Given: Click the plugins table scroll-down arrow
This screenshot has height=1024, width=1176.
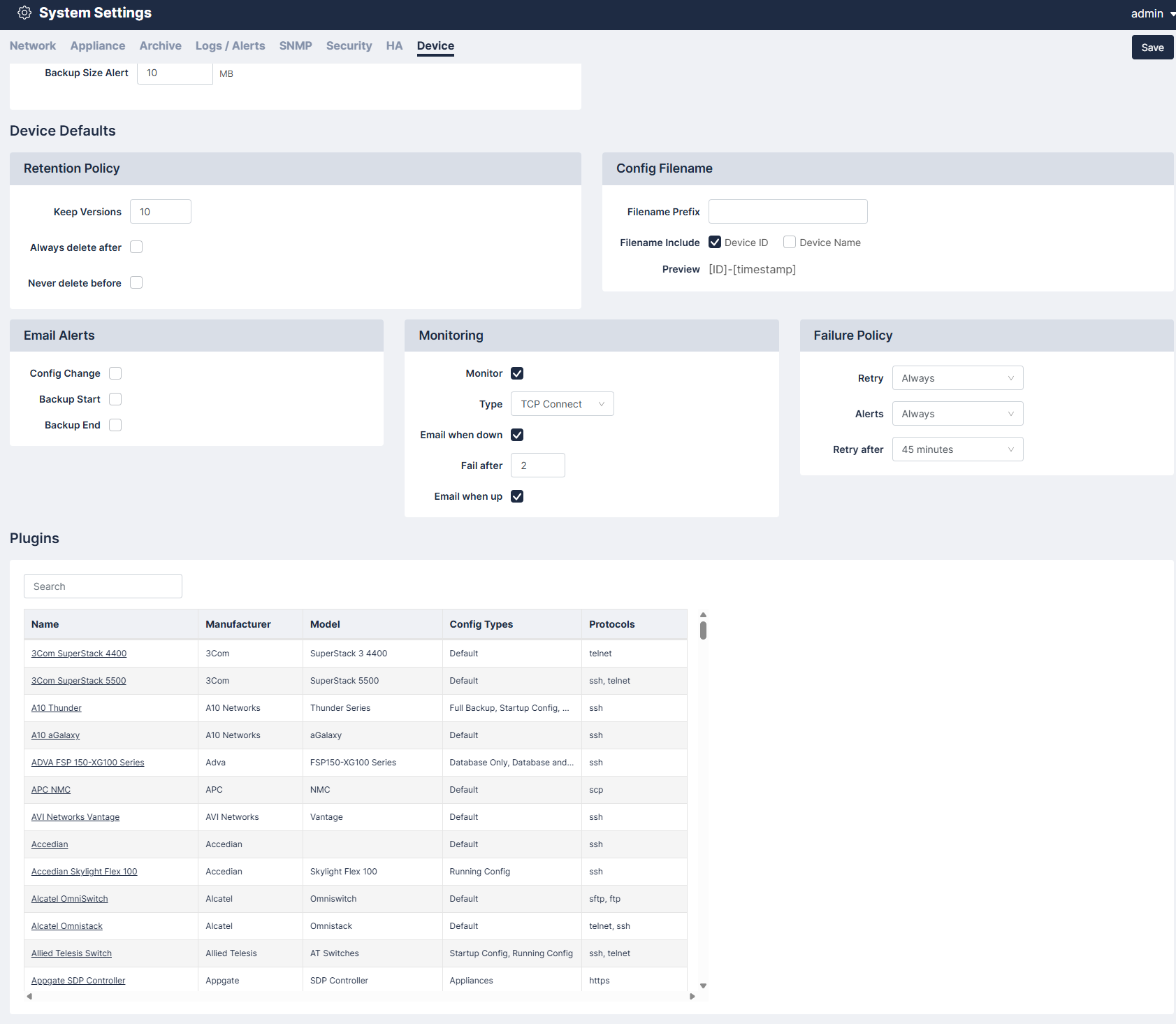Looking at the screenshot, I should pos(703,986).
